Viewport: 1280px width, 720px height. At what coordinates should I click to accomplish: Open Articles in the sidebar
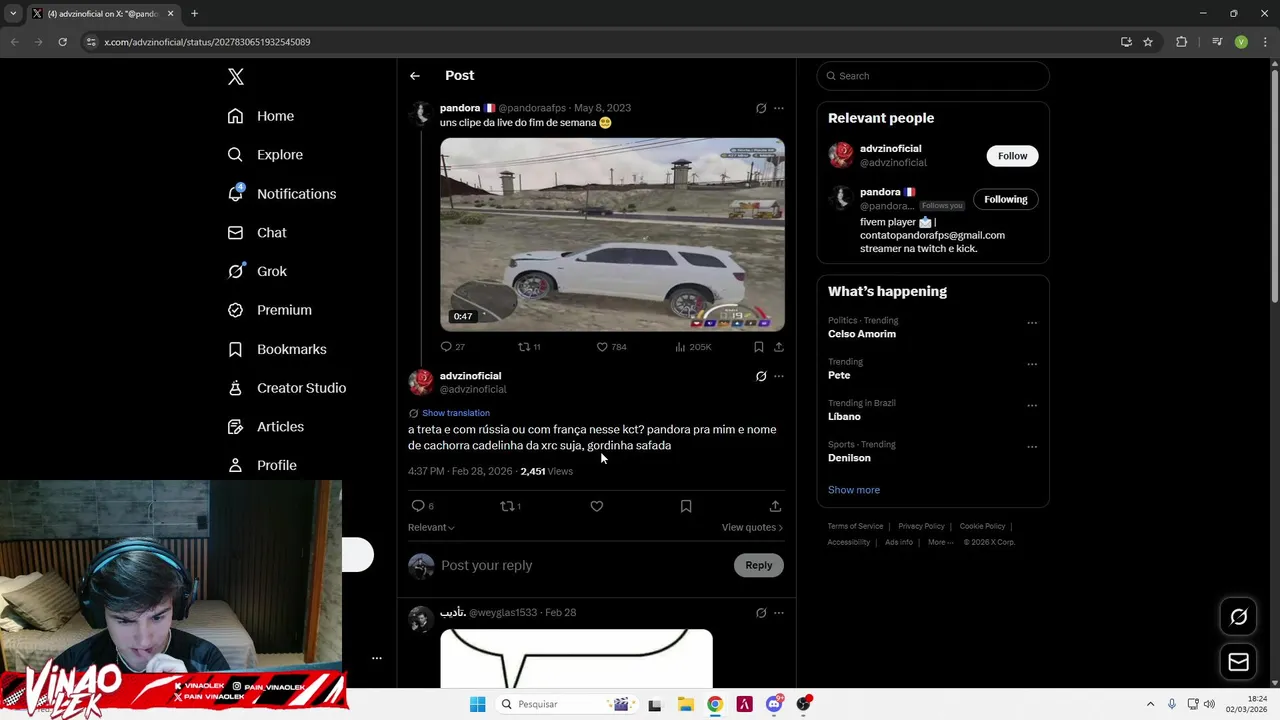pyautogui.click(x=266, y=427)
